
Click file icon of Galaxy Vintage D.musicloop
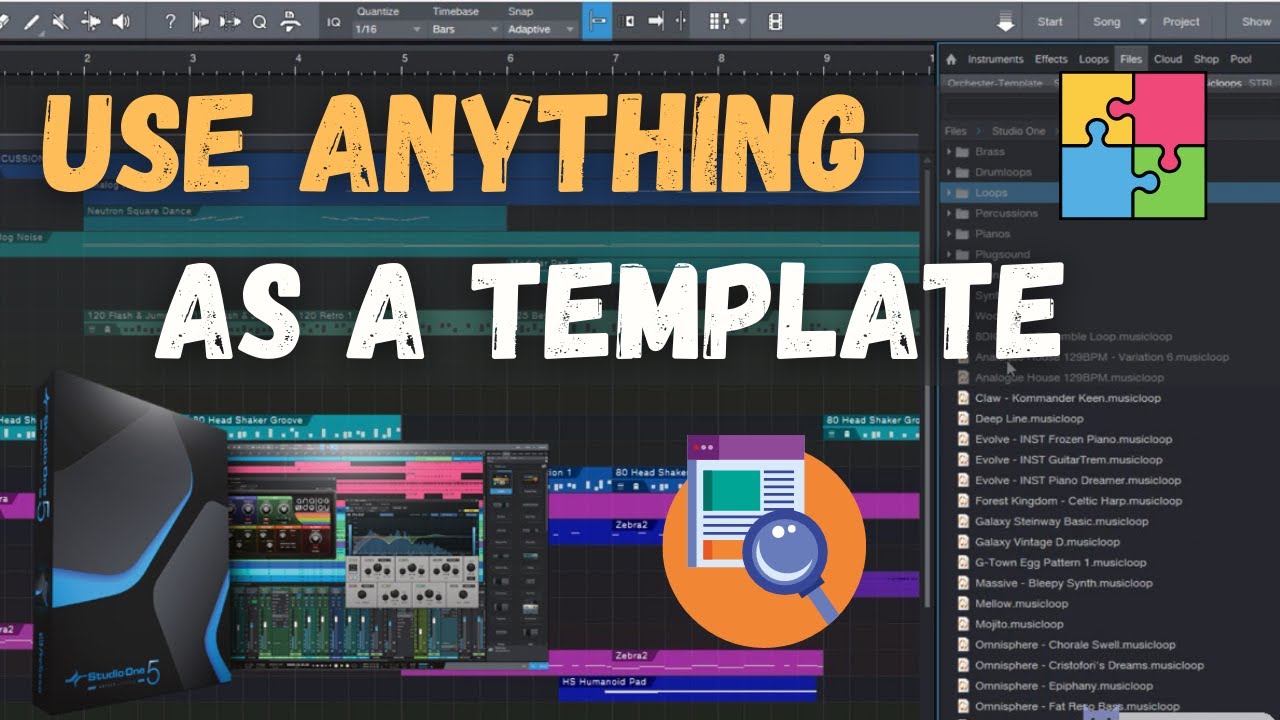(964, 542)
